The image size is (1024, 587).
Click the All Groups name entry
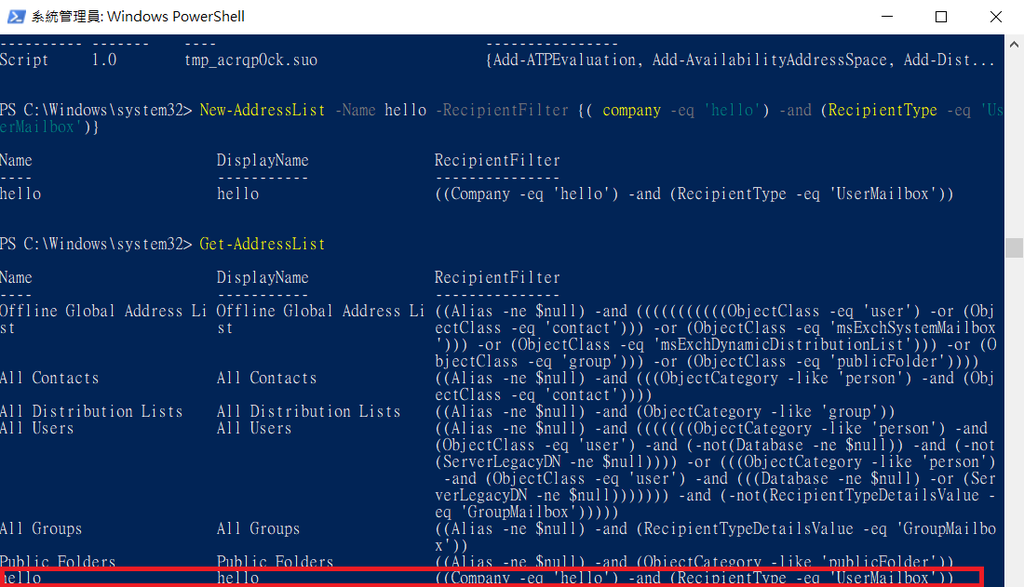tap(41, 528)
